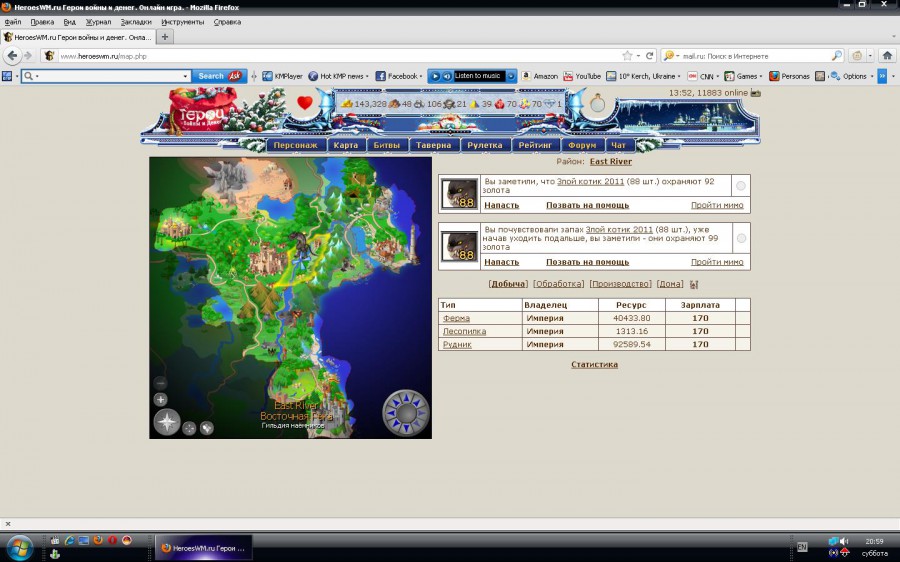This screenshot has width=900, height=562.
Task: Open the Закладки menu
Action: pyautogui.click(x=136, y=22)
